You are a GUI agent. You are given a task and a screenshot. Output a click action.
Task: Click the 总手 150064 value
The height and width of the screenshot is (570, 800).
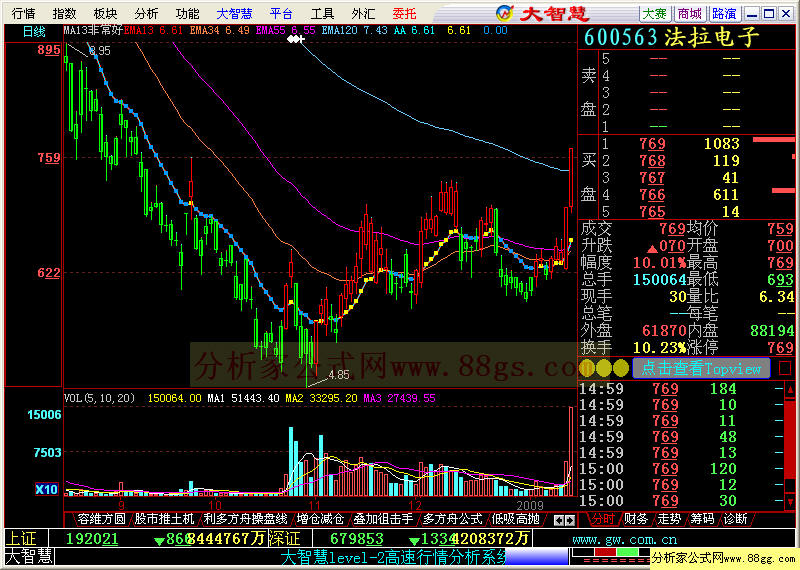[659, 280]
